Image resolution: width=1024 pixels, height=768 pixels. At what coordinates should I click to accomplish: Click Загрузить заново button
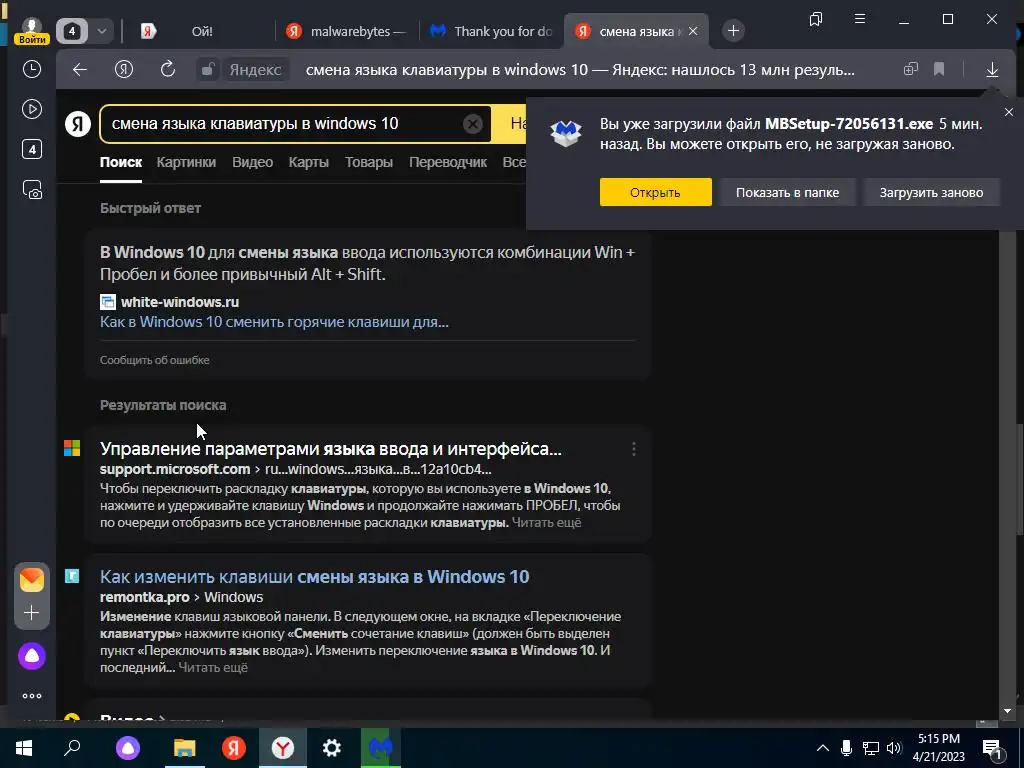(x=931, y=193)
